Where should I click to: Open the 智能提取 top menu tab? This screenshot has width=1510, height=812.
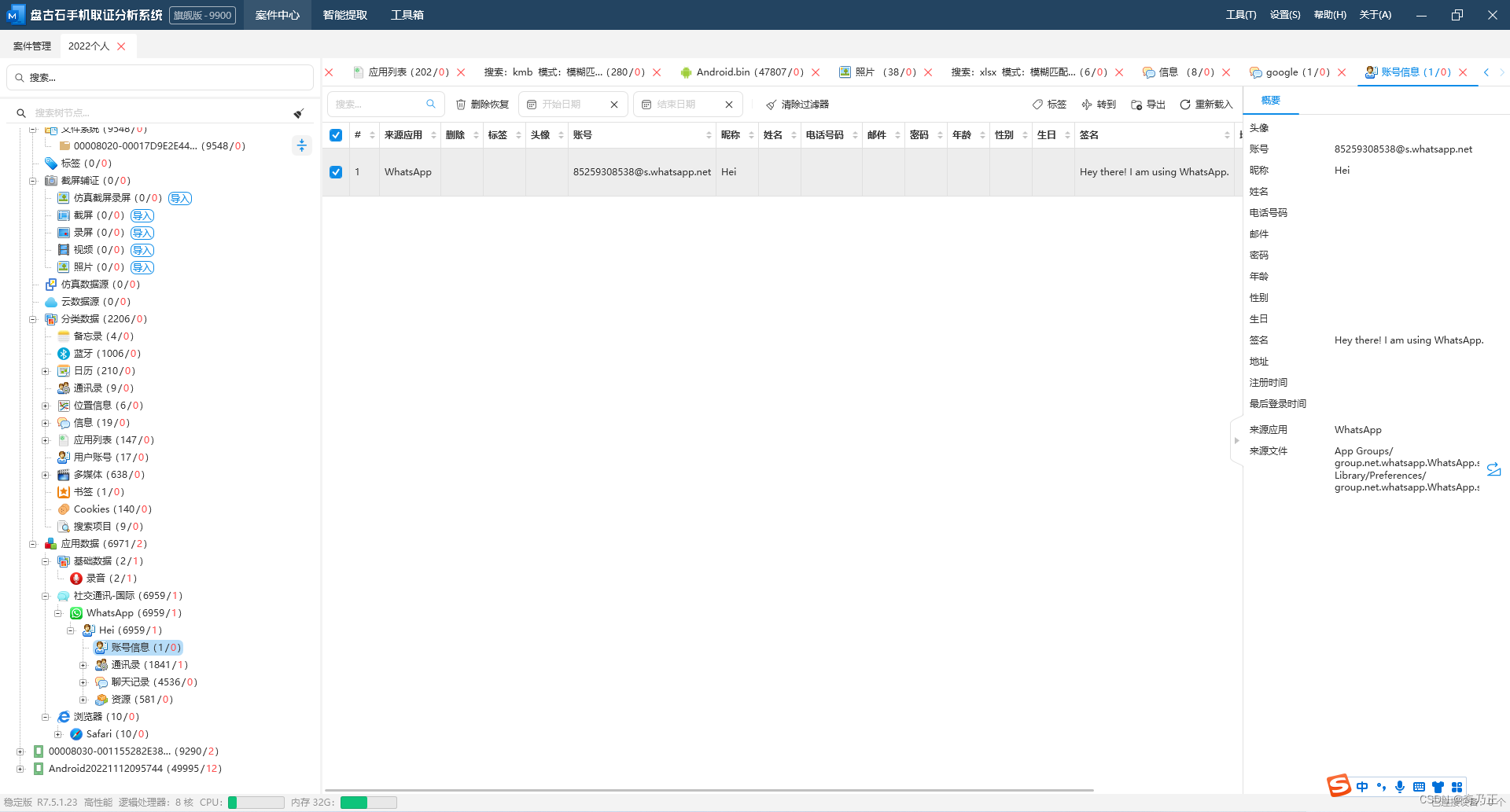pos(345,15)
